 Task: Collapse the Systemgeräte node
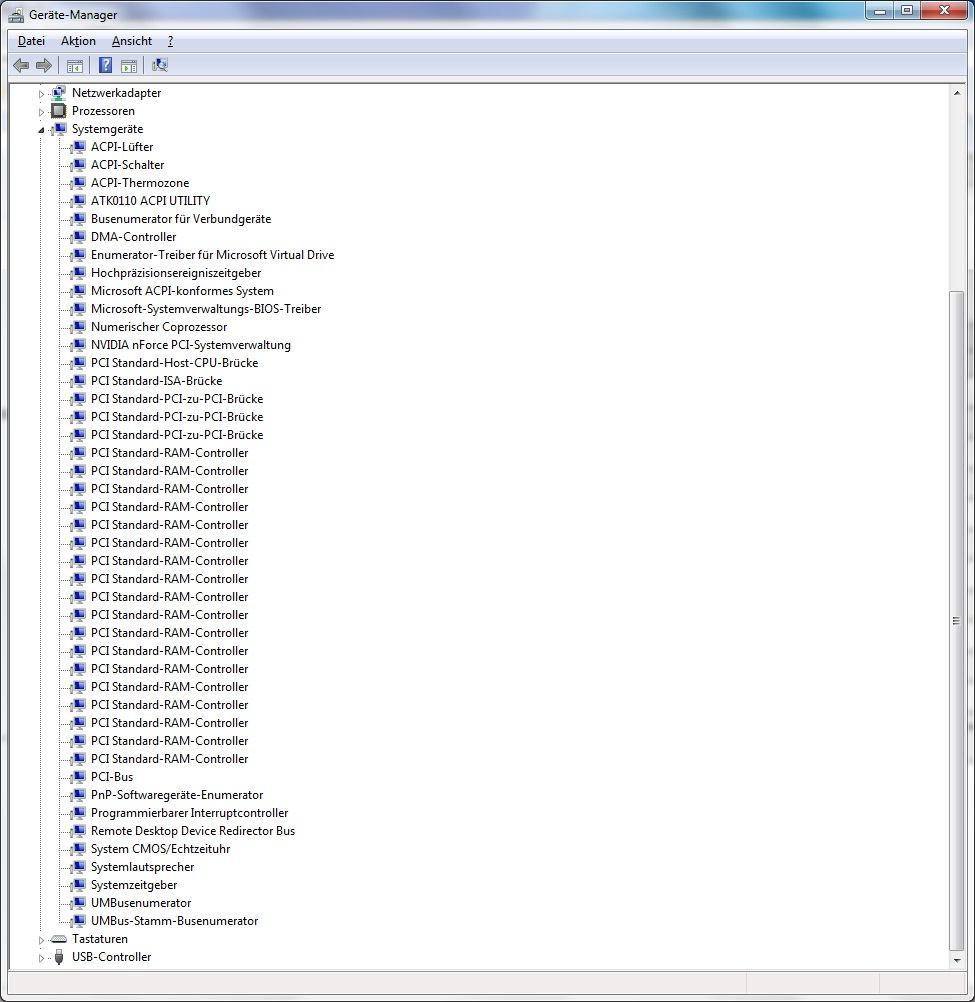point(41,130)
